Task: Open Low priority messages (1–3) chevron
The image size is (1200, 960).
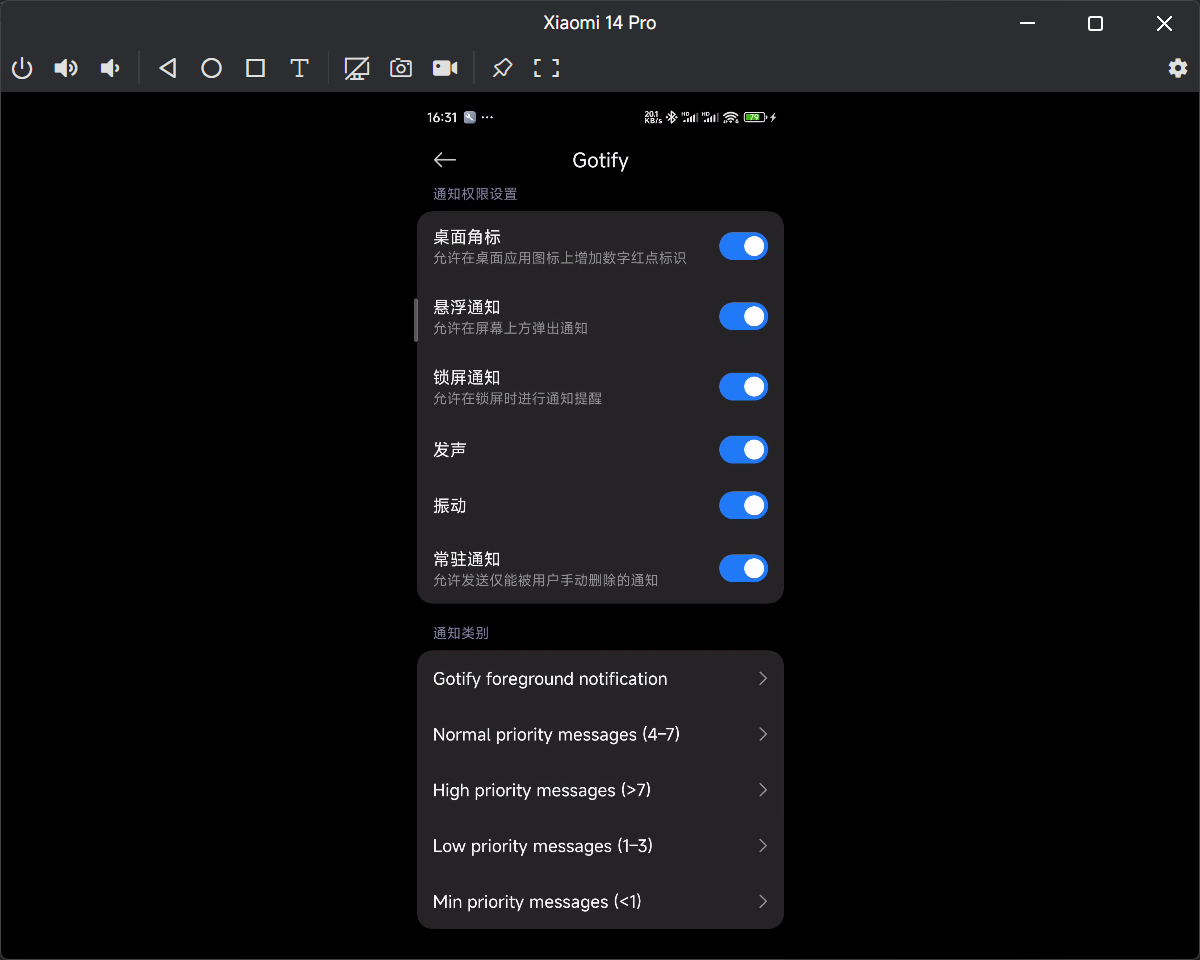Action: click(x=763, y=846)
